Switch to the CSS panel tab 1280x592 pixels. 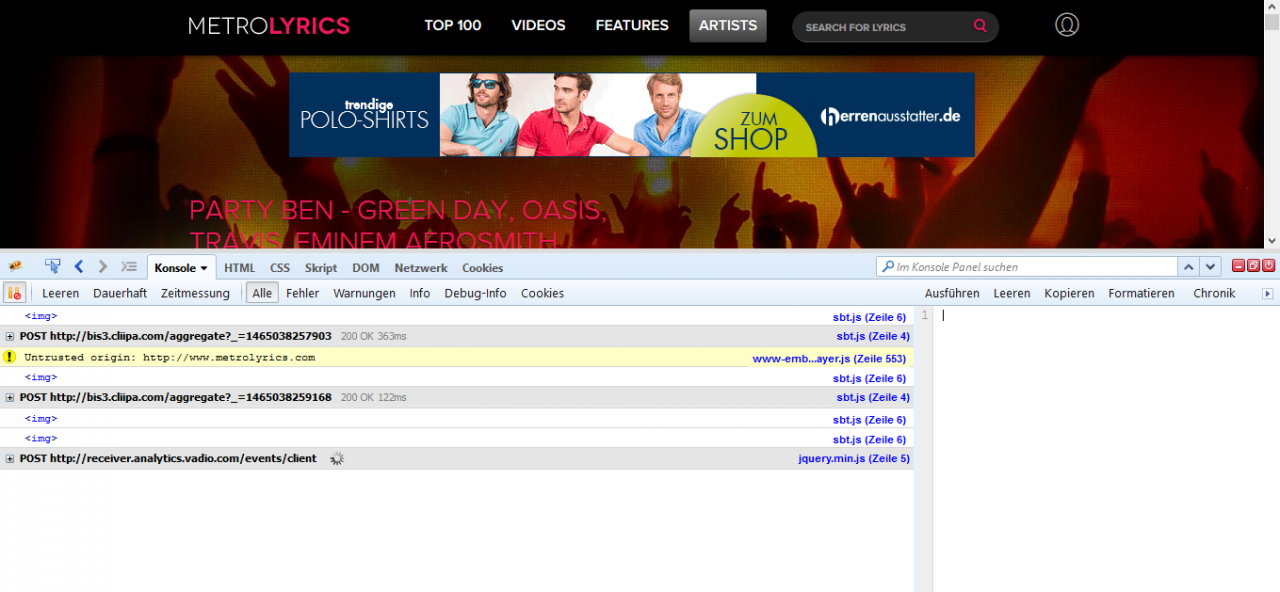[280, 268]
